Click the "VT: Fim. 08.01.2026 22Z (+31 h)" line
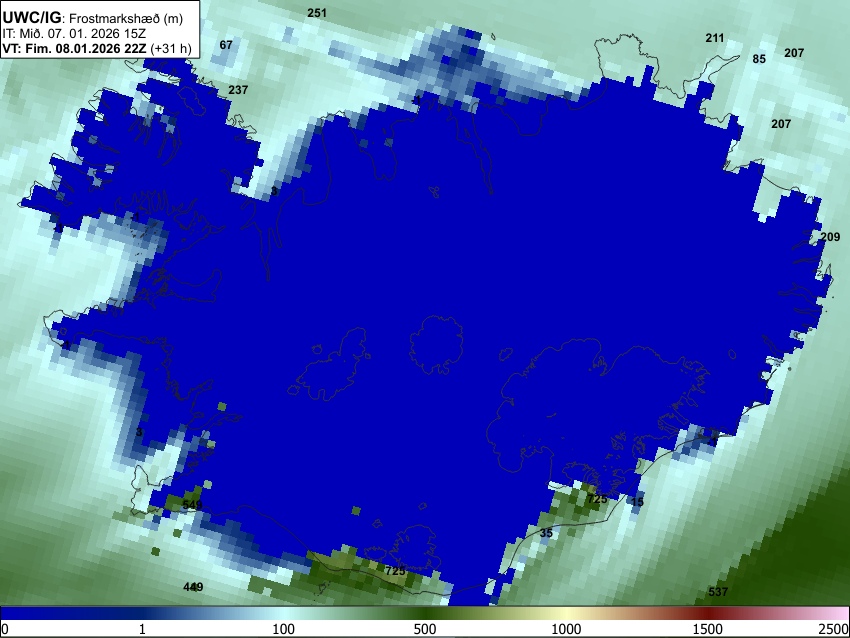850x638 pixels. (97, 48)
